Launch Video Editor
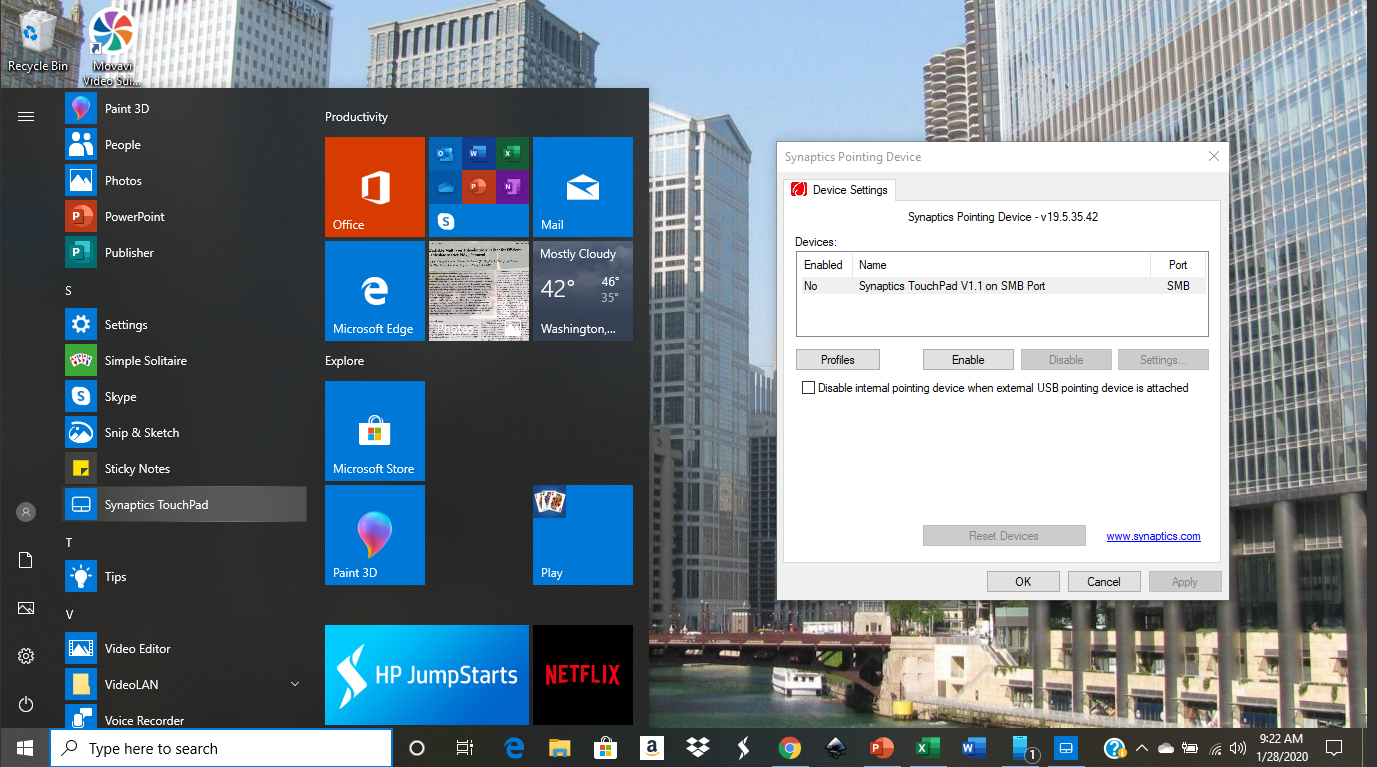 pyautogui.click(x=185, y=649)
